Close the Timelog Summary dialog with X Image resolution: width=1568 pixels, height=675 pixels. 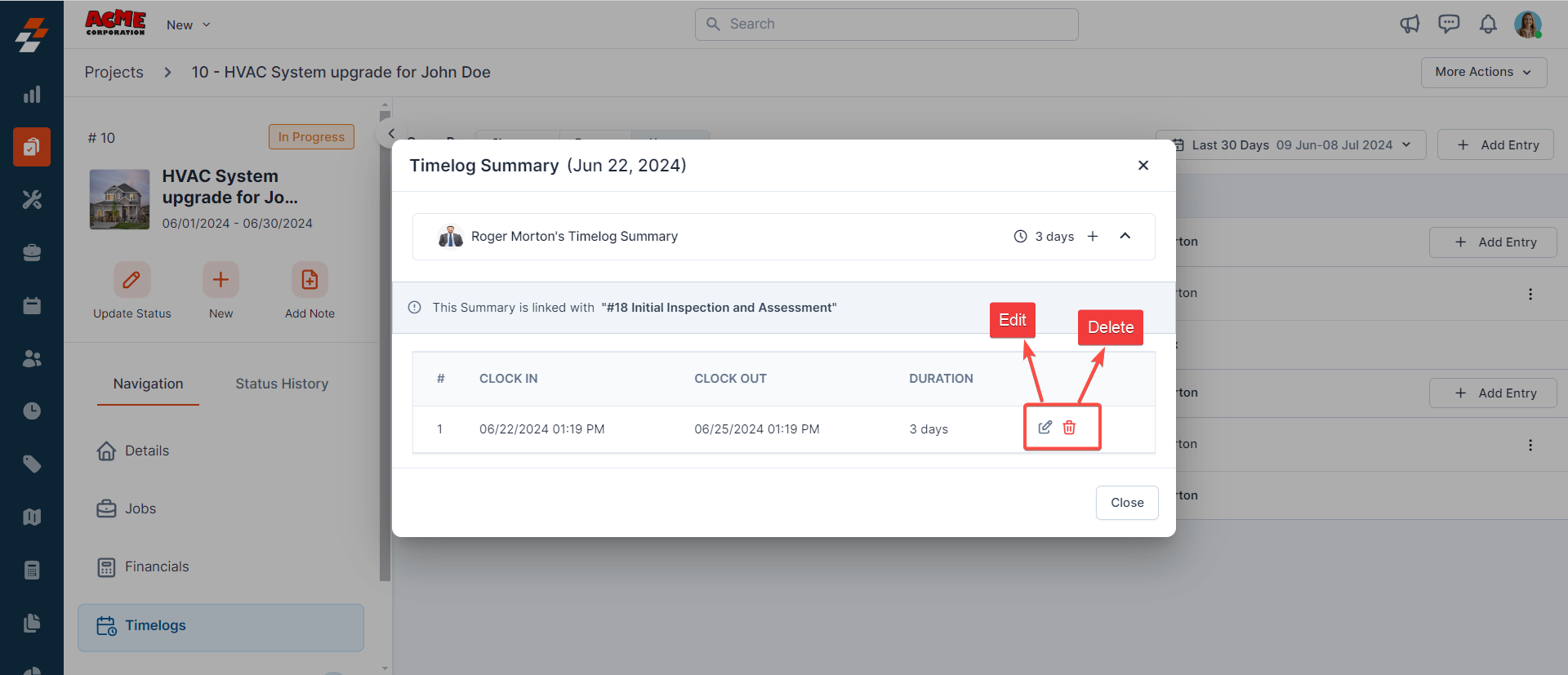[1143, 166]
